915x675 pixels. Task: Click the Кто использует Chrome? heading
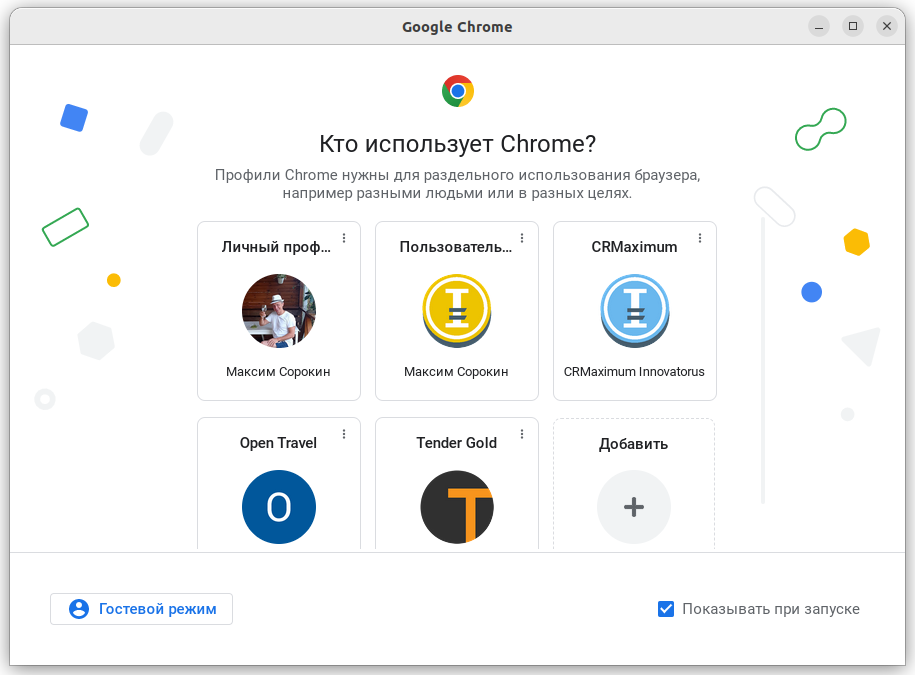tap(458, 144)
